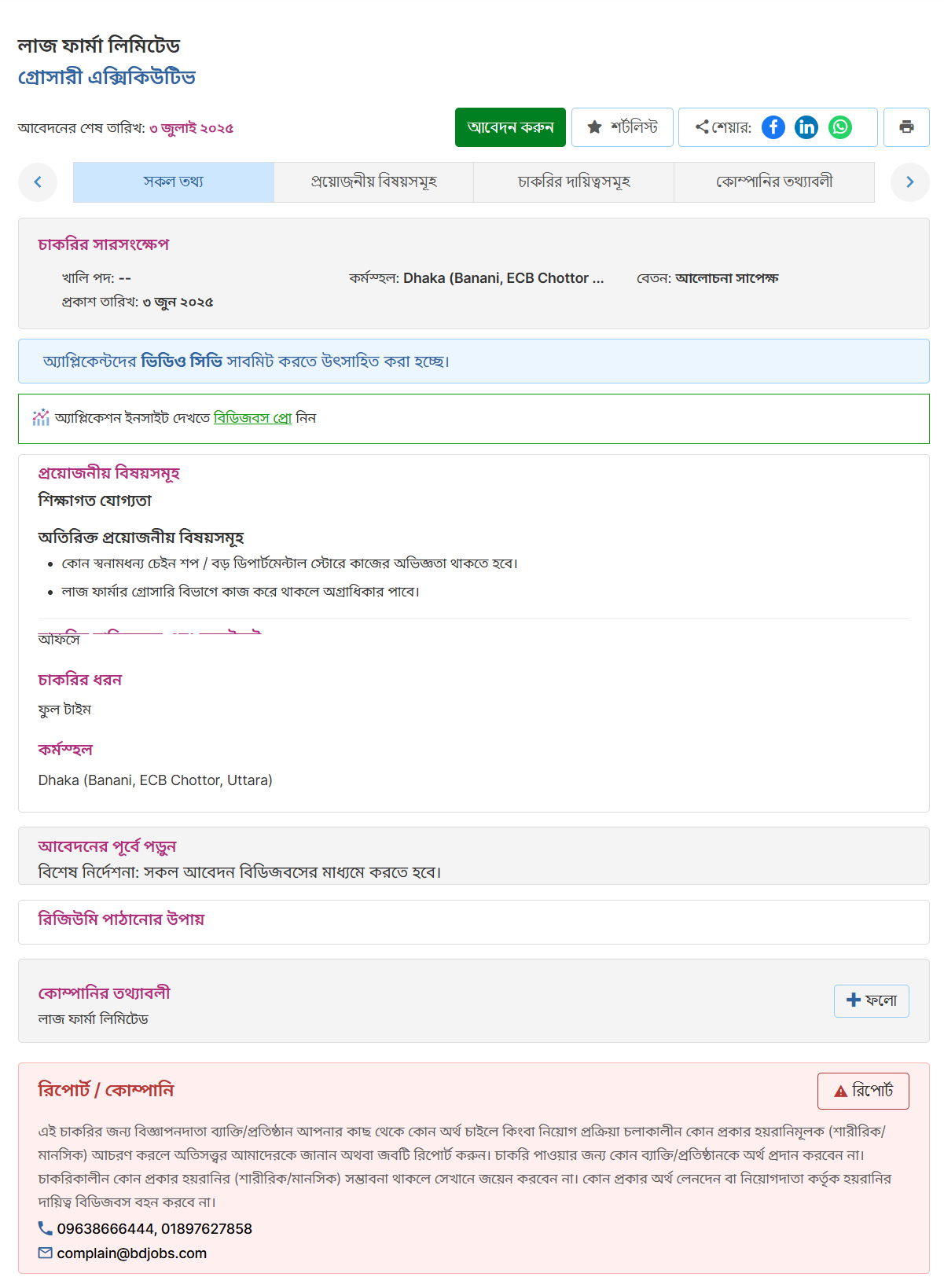This screenshot has width=944, height=1288.
Task: Click the share icon beside শেয়ার label
Action: click(x=702, y=127)
